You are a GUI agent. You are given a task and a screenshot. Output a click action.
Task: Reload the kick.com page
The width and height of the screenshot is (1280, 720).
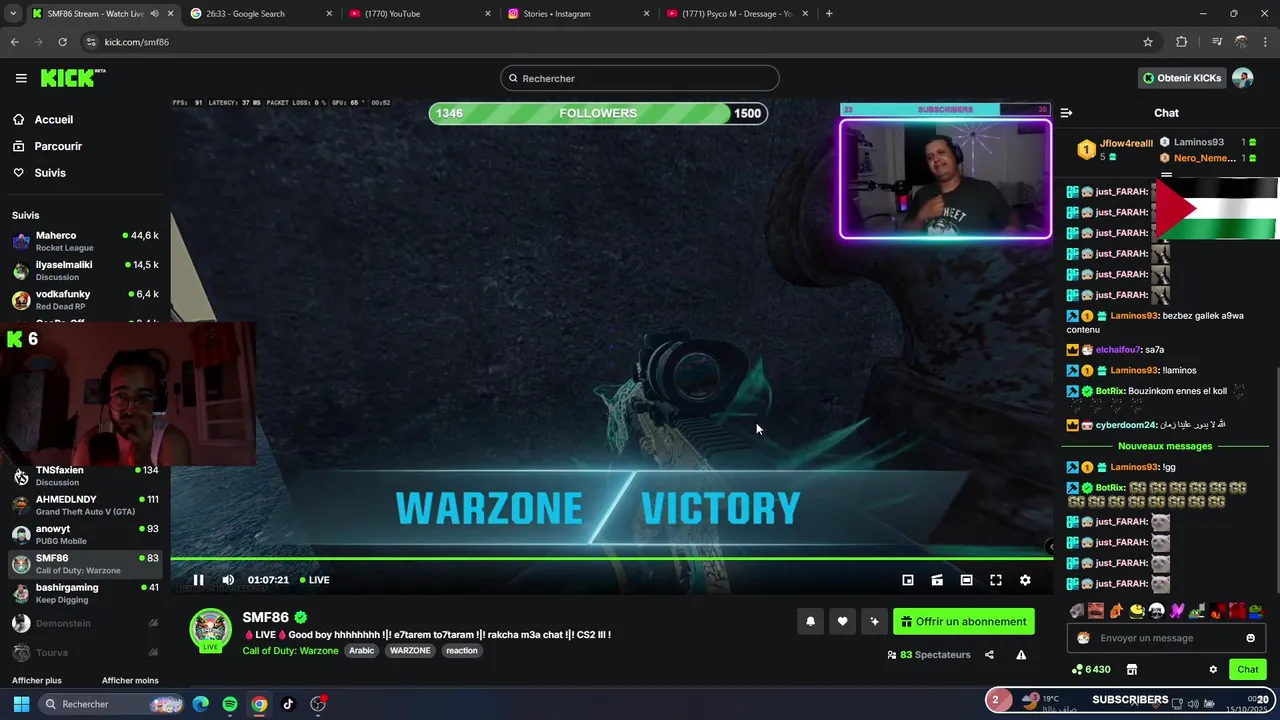[x=62, y=42]
